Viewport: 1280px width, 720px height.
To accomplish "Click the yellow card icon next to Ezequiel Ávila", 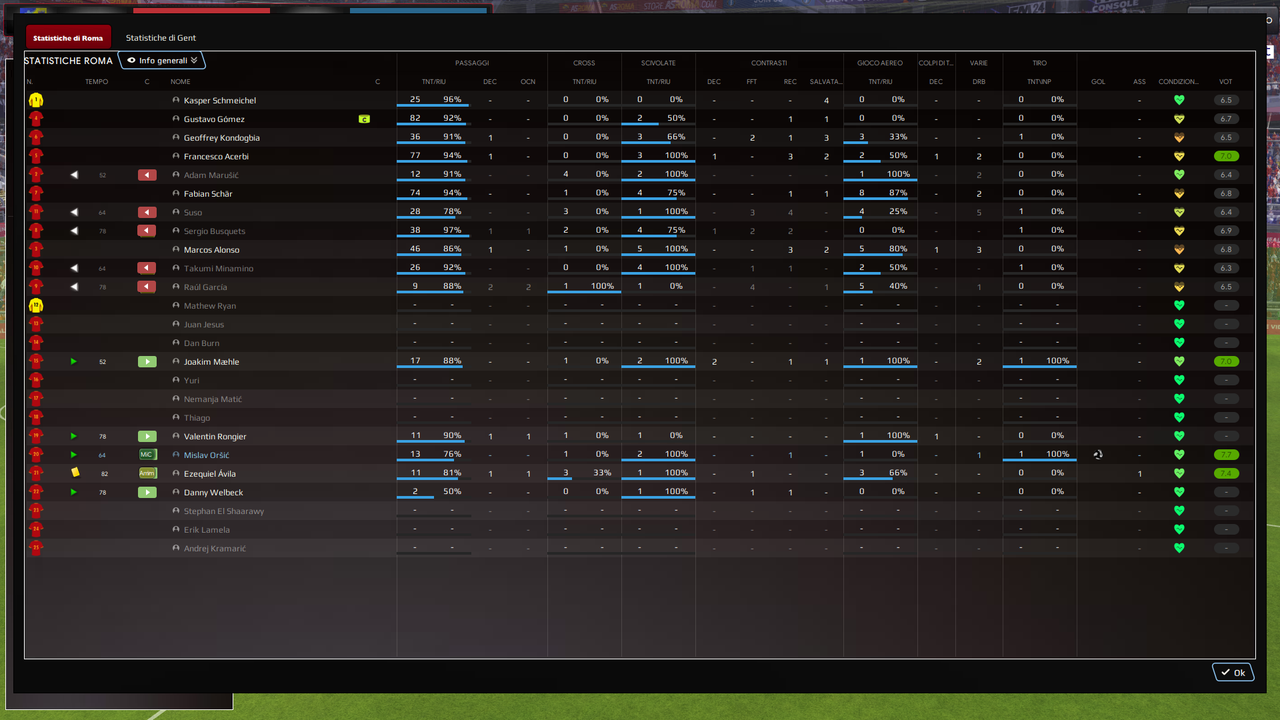I will pos(75,473).
